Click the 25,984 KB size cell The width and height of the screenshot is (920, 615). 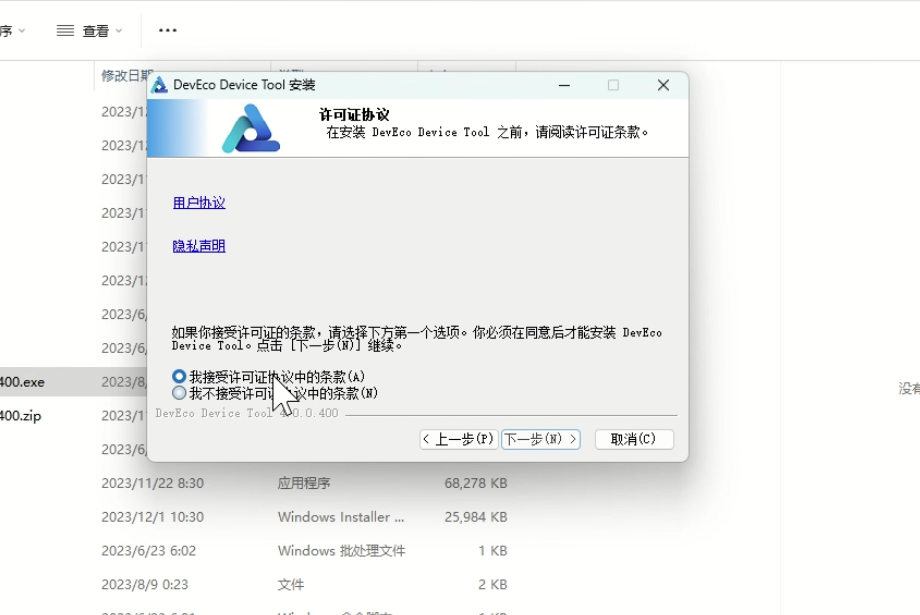[x=476, y=517]
